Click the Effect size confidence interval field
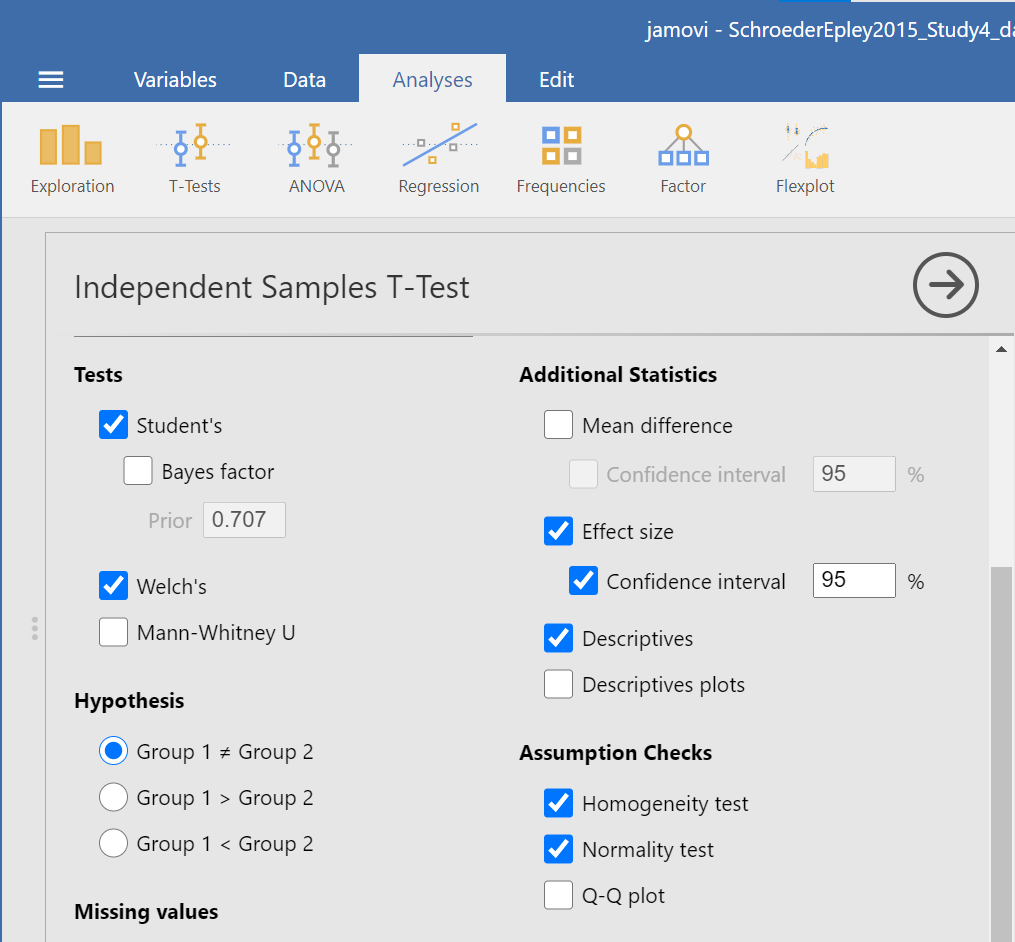The width and height of the screenshot is (1015, 942). click(x=853, y=581)
